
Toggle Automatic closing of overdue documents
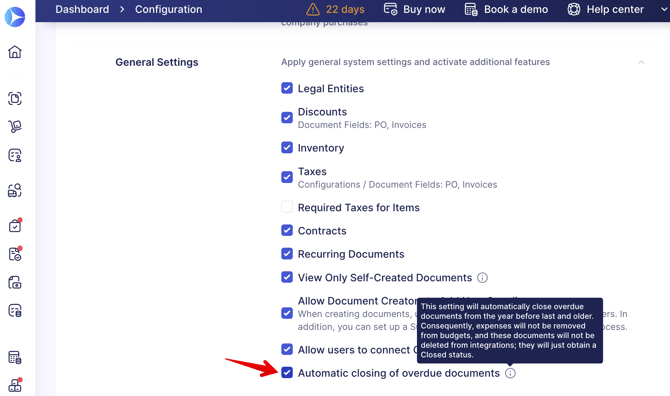tap(287, 373)
